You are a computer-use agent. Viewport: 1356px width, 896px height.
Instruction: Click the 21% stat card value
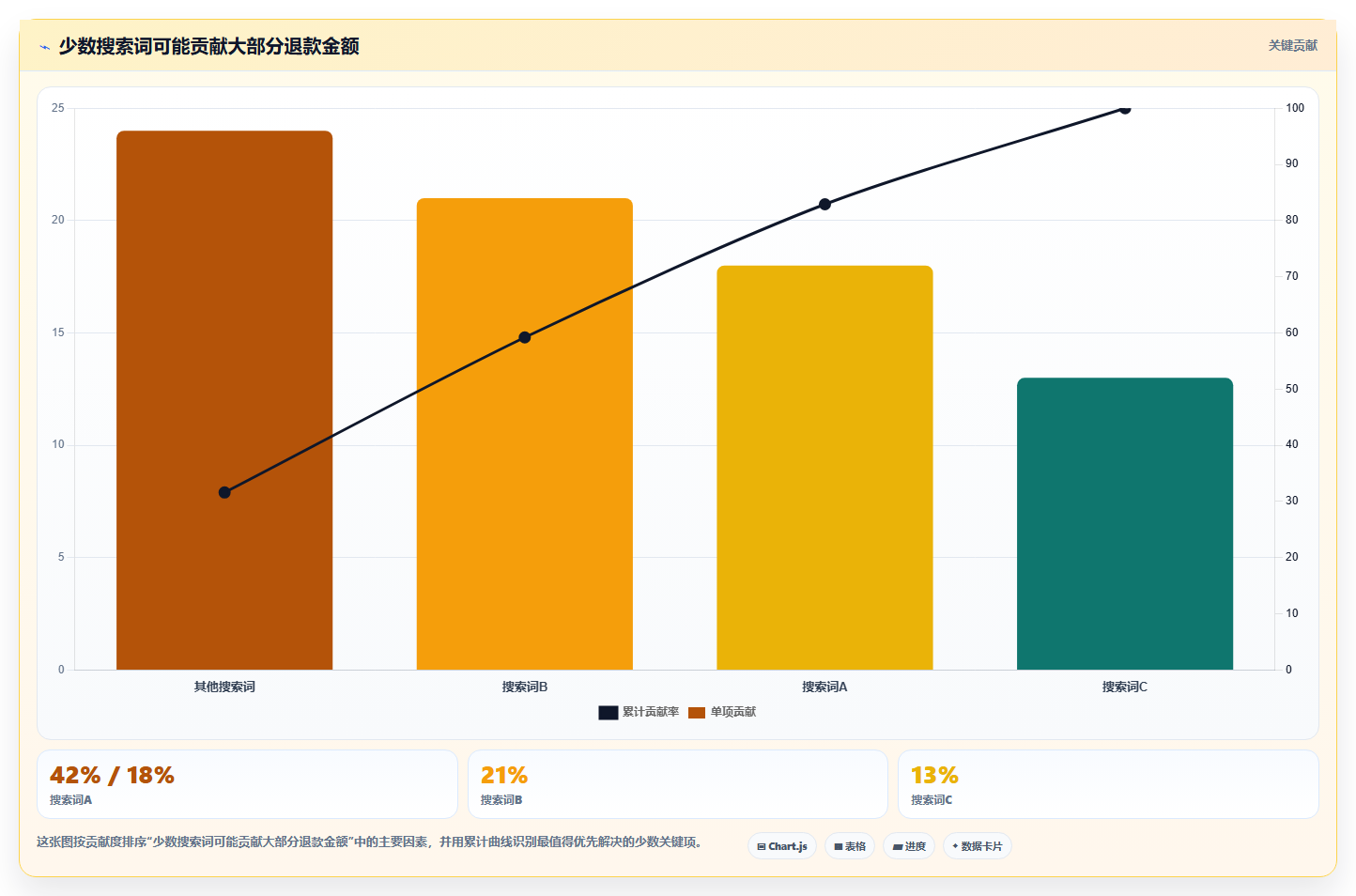tap(504, 775)
